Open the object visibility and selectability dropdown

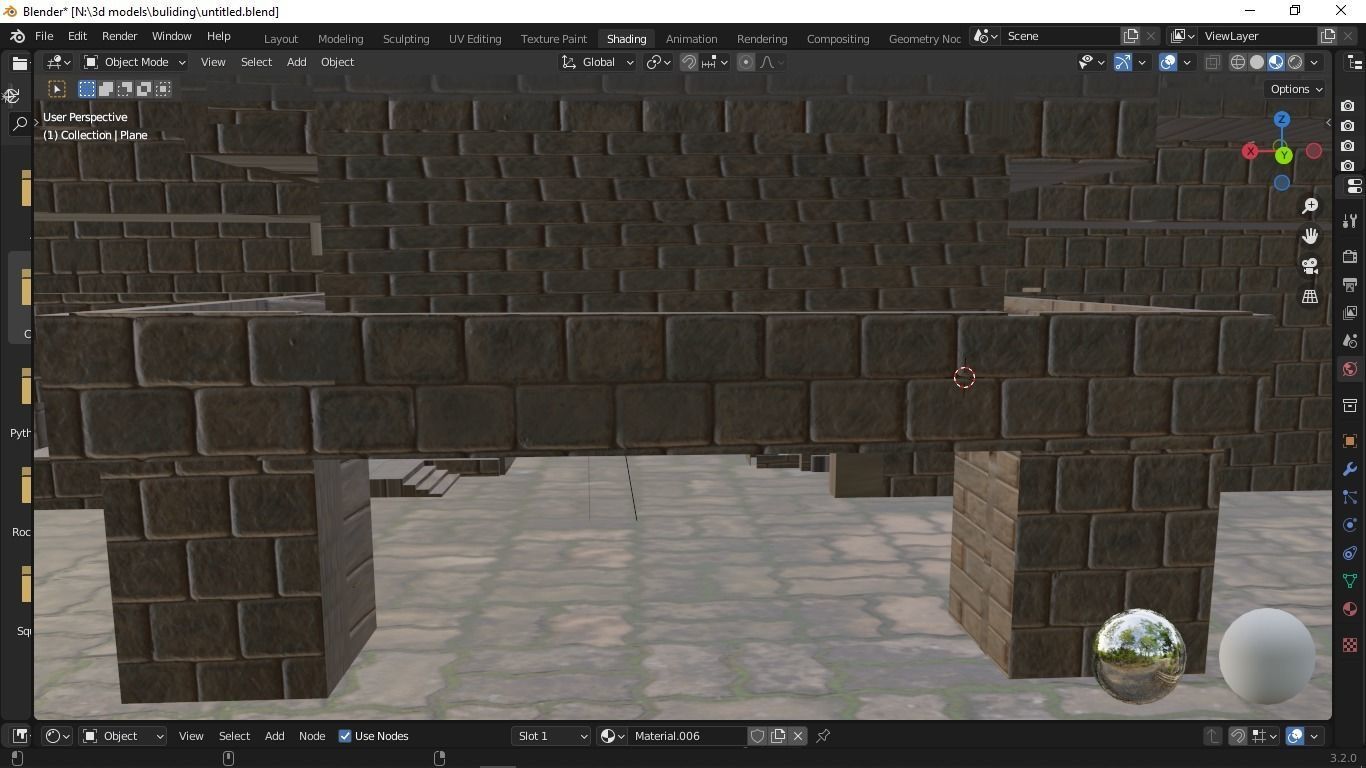1091,62
